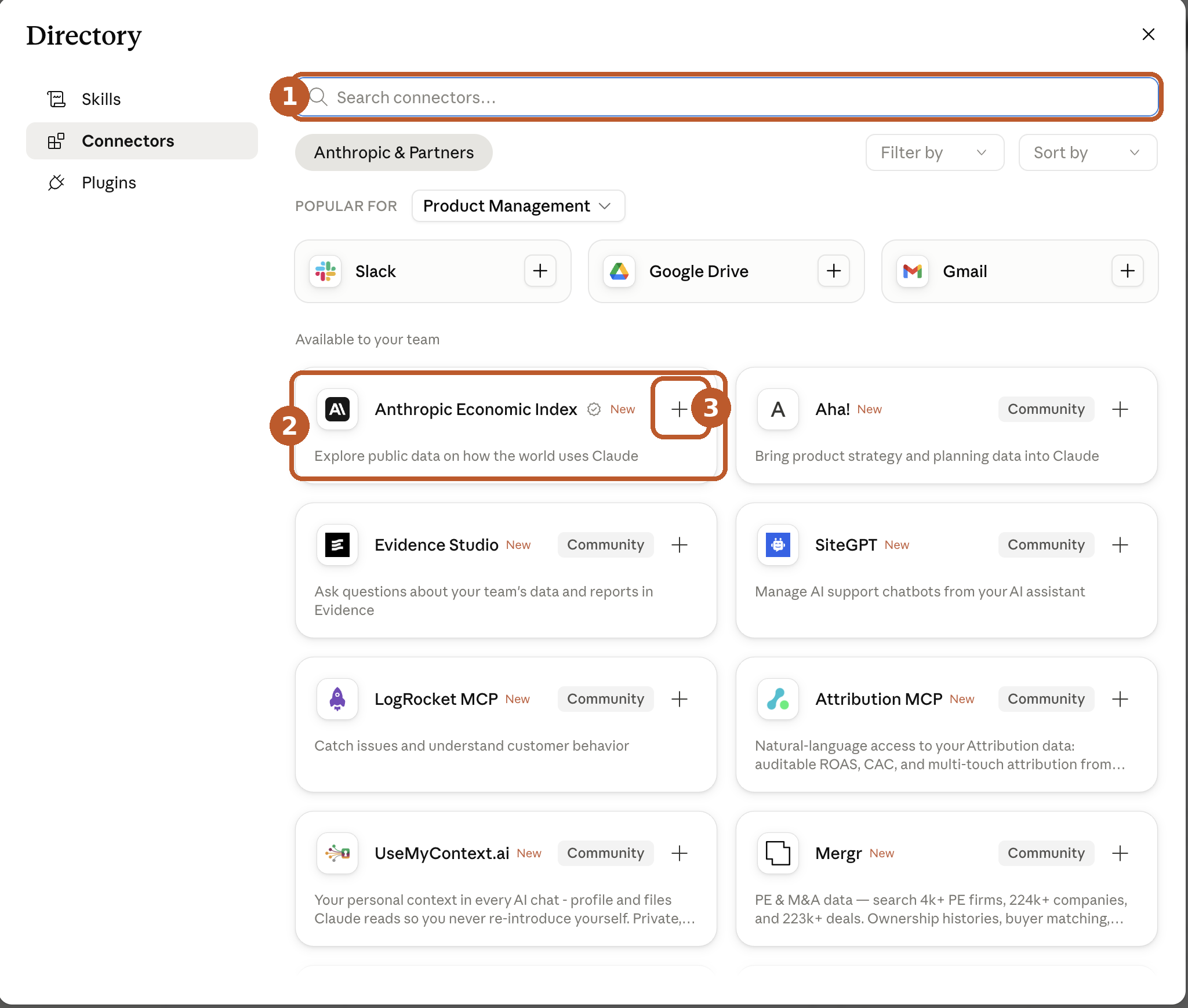This screenshot has height=1008, width=1188.
Task: Open the Evidence Studio connector title
Action: click(436, 545)
